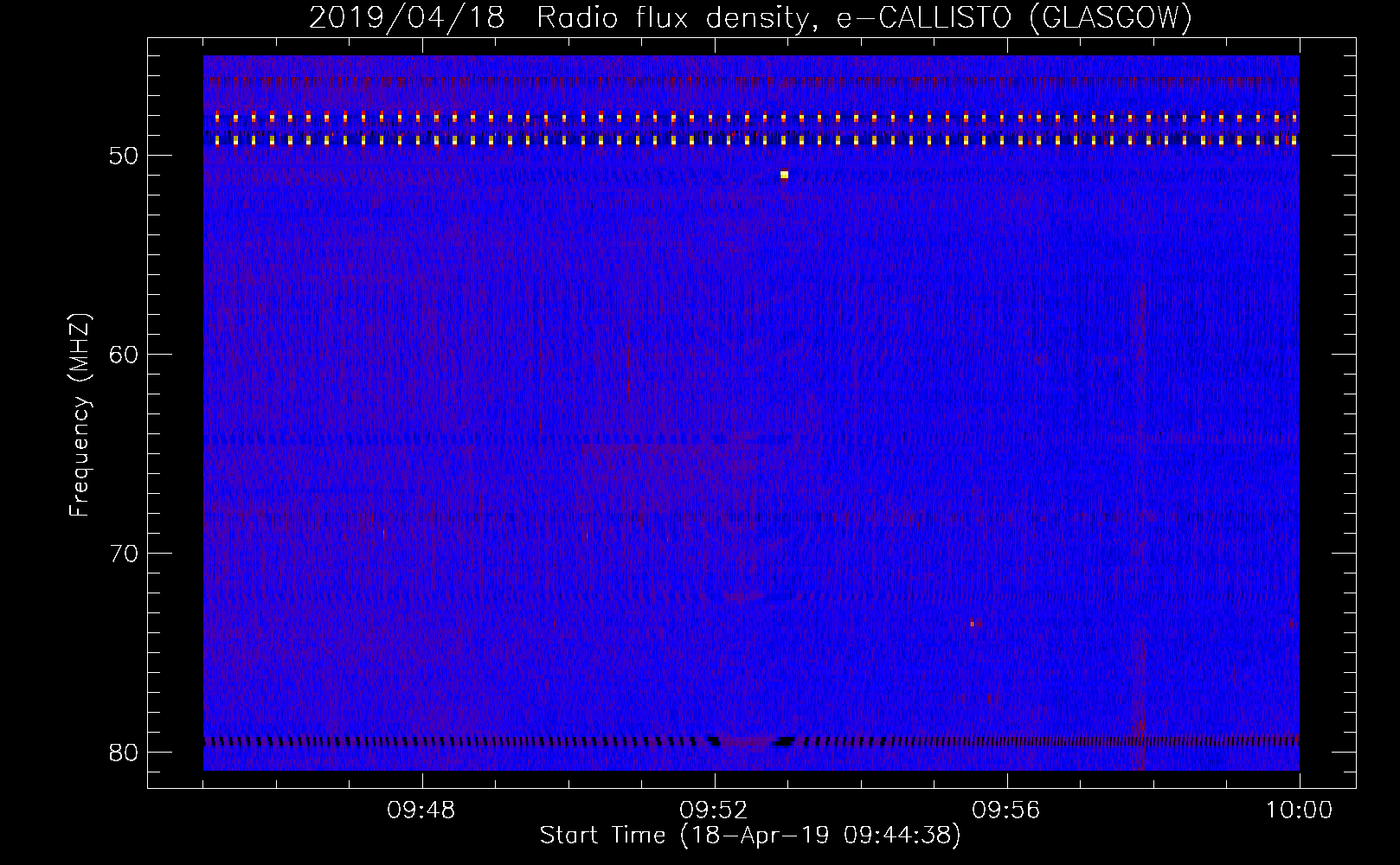Click the 09:56 time tick label
1400x865 pixels.
point(1006,811)
